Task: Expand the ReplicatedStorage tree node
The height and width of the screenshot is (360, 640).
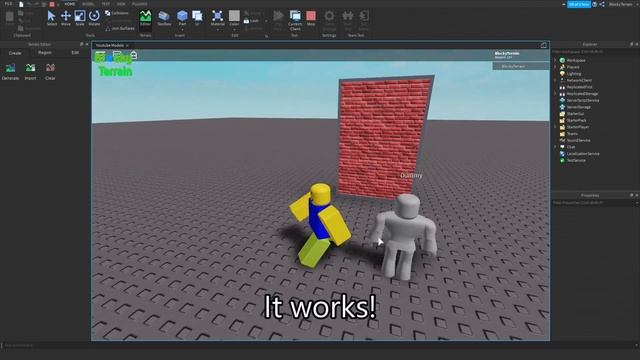Action: (x=555, y=94)
